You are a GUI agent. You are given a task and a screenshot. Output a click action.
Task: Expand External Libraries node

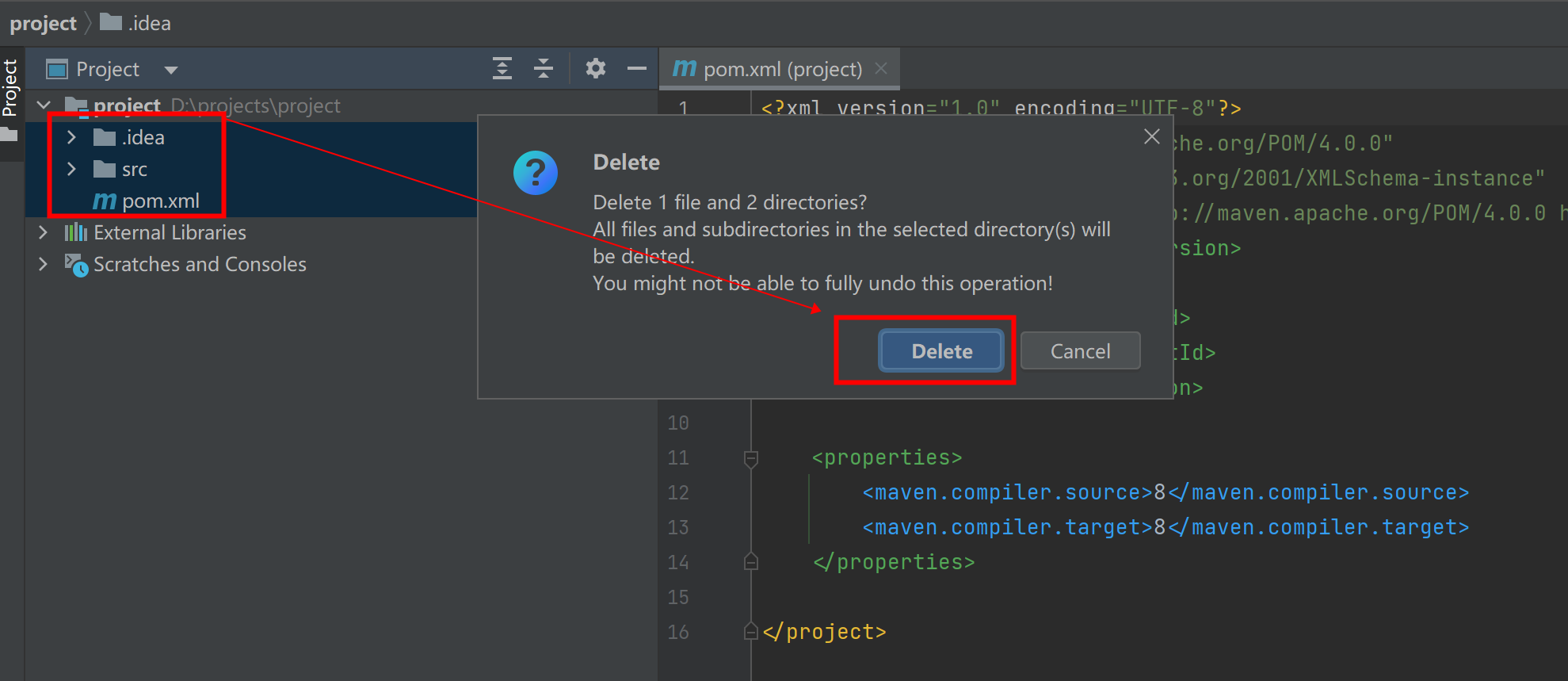(x=44, y=232)
